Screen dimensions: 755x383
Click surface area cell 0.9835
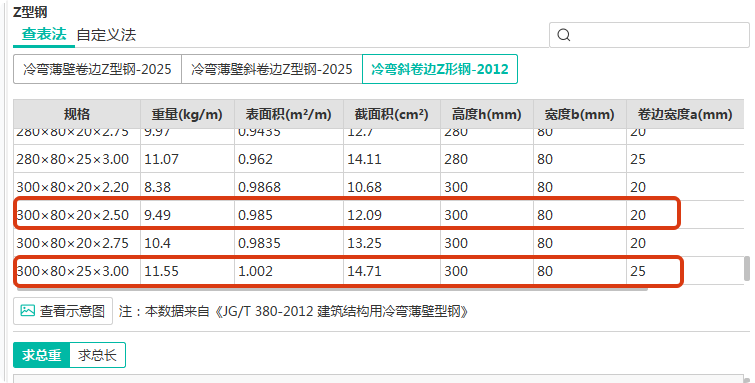[x=289, y=243]
